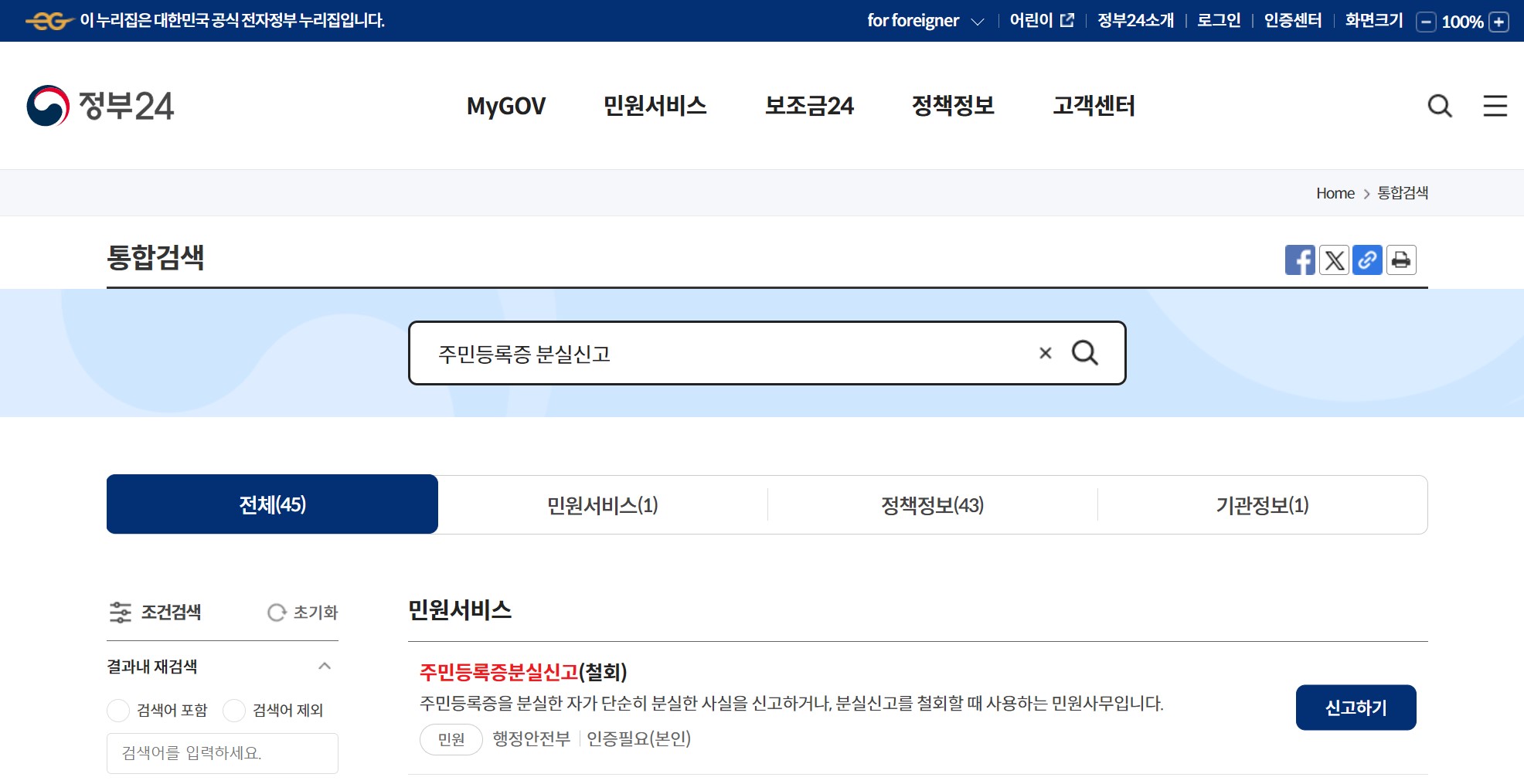Viewport: 1524px width, 784px height.
Task: Click the 검색어를 입력하세요 input field
Action: point(222,753)
